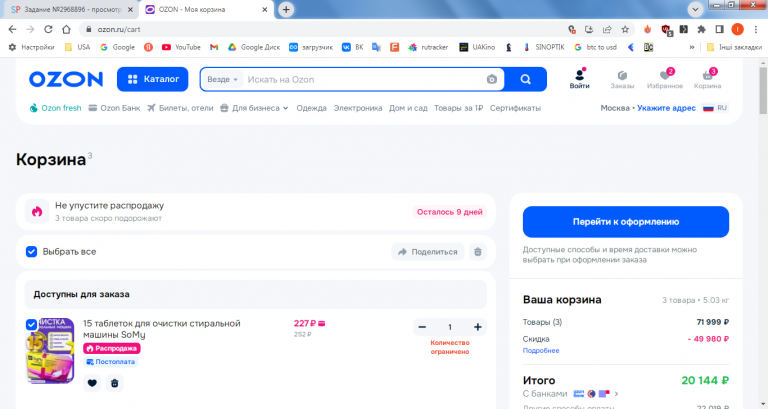Screen dimensions: 768x409
Task: Open the Электроника category
Action: (358, 108)
